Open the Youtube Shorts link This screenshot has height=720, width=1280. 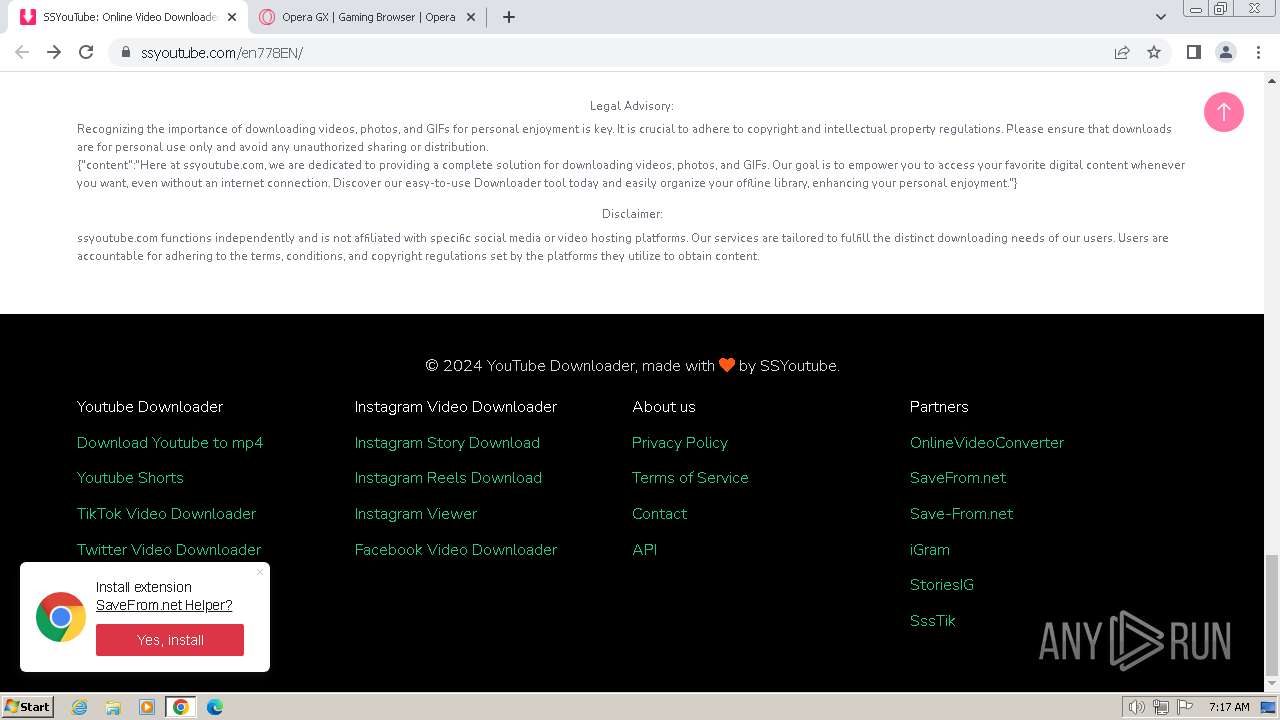point(130,478)
